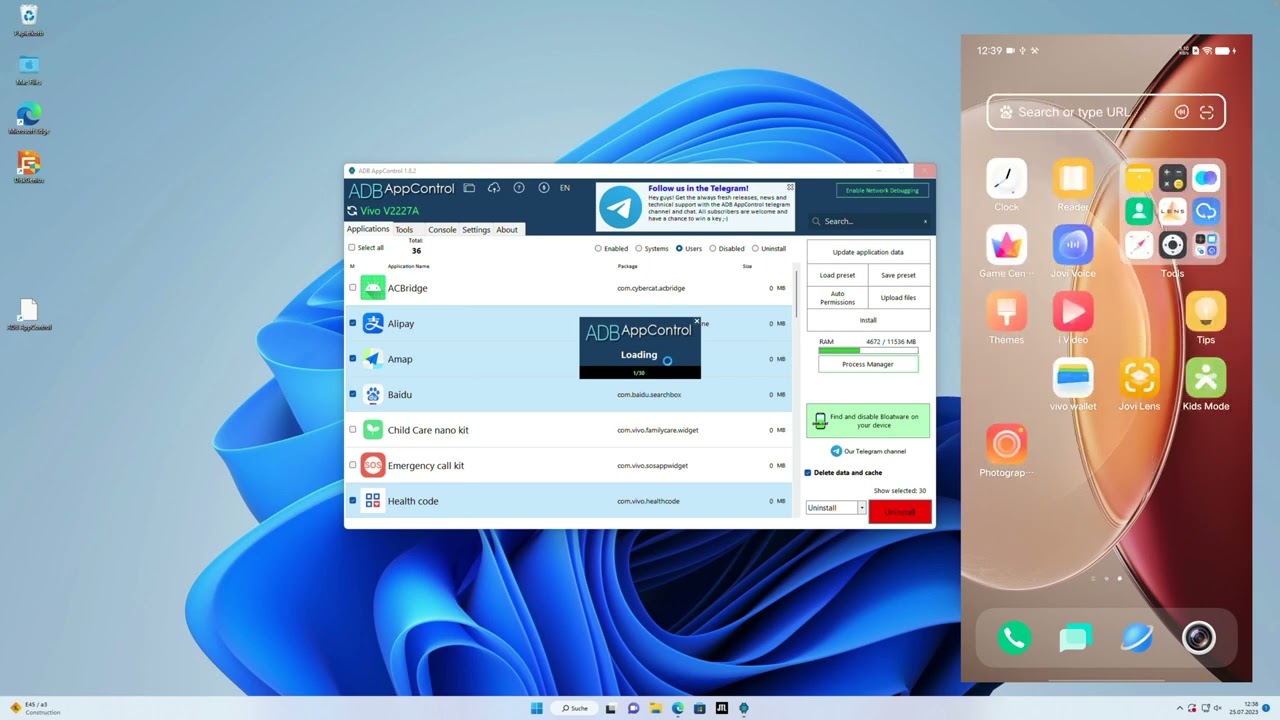The width and height of the screenshot is (1280, 720).
Task: Select the Users filter radio button
Action: (679, 248)
